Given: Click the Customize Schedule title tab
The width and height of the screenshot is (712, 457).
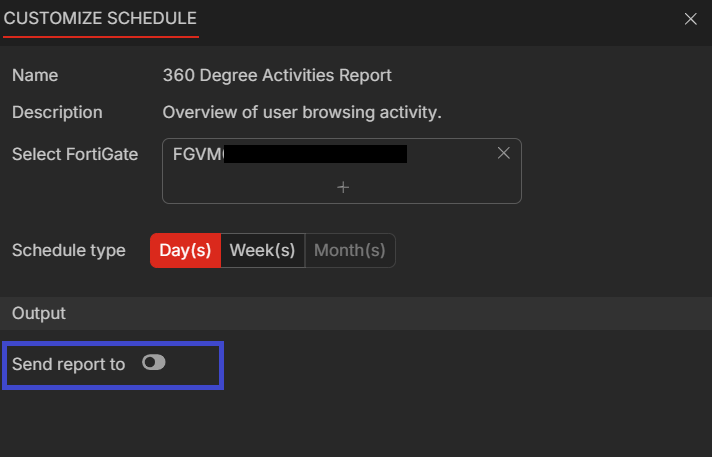Looking at the screenshot, I should [x=100, y=18].
